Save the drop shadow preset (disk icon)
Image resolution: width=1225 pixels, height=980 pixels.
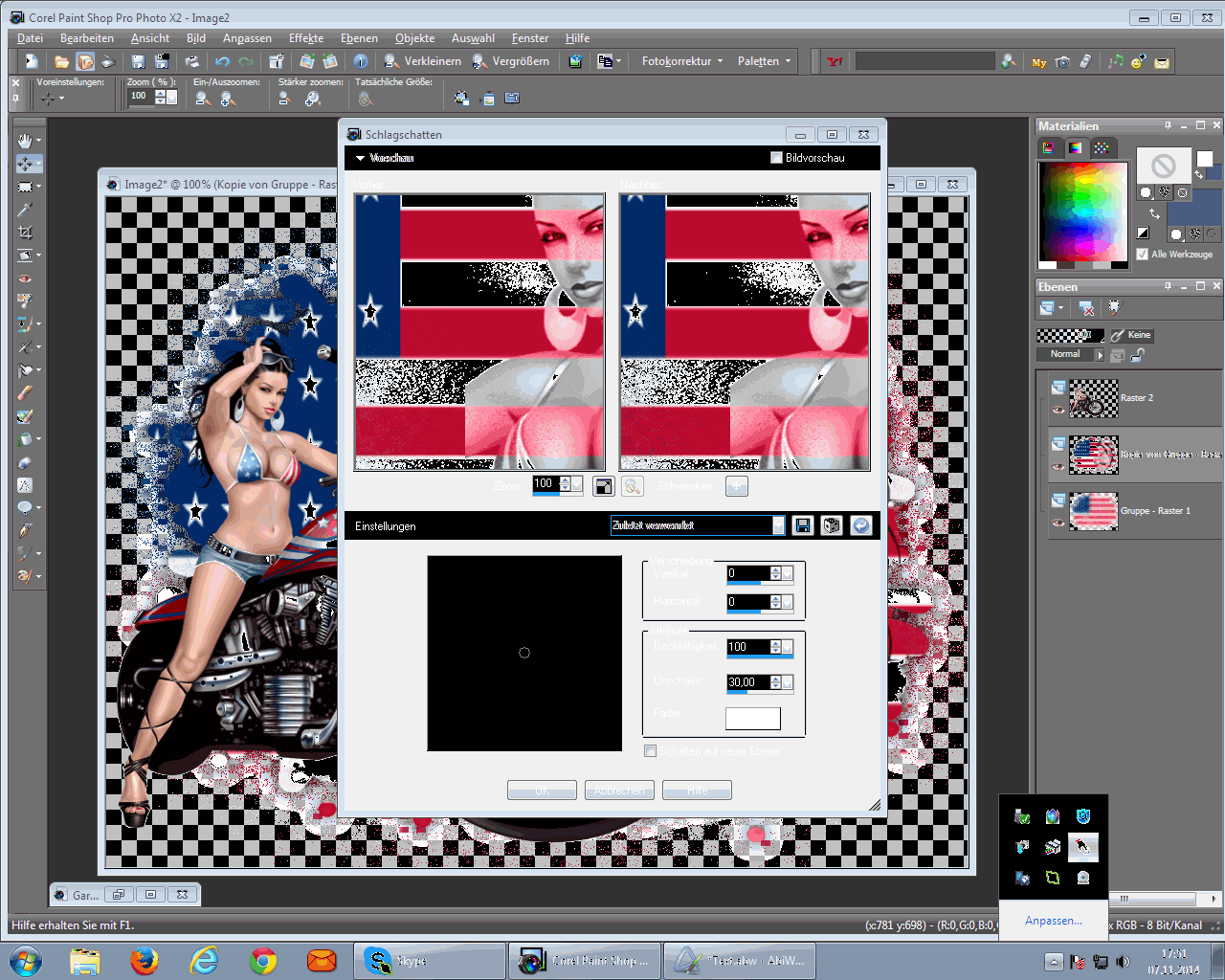[x=803, y=525]
